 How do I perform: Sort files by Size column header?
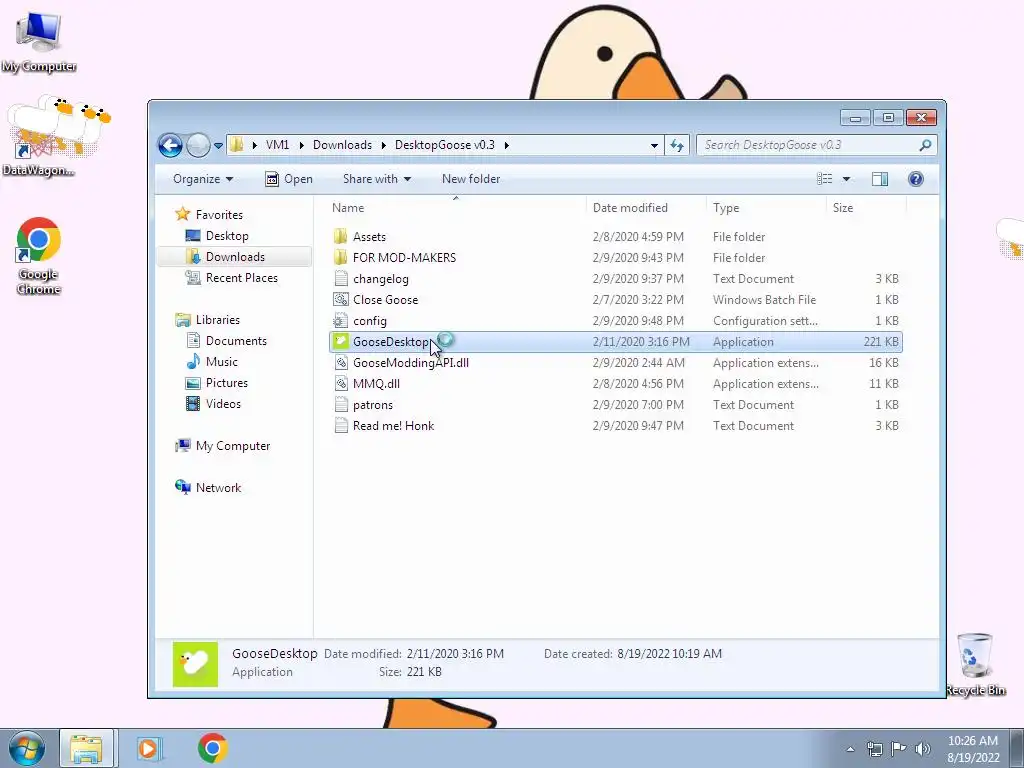[842, 208]
